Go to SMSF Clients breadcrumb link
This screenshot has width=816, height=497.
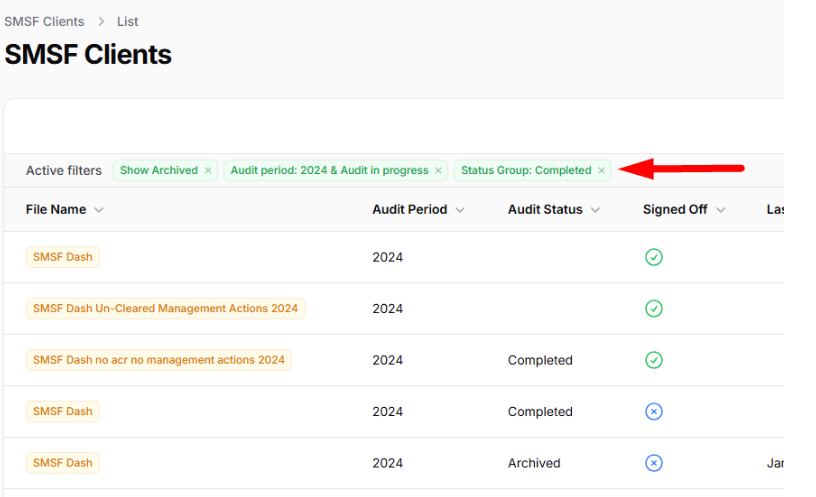(44, 21)
